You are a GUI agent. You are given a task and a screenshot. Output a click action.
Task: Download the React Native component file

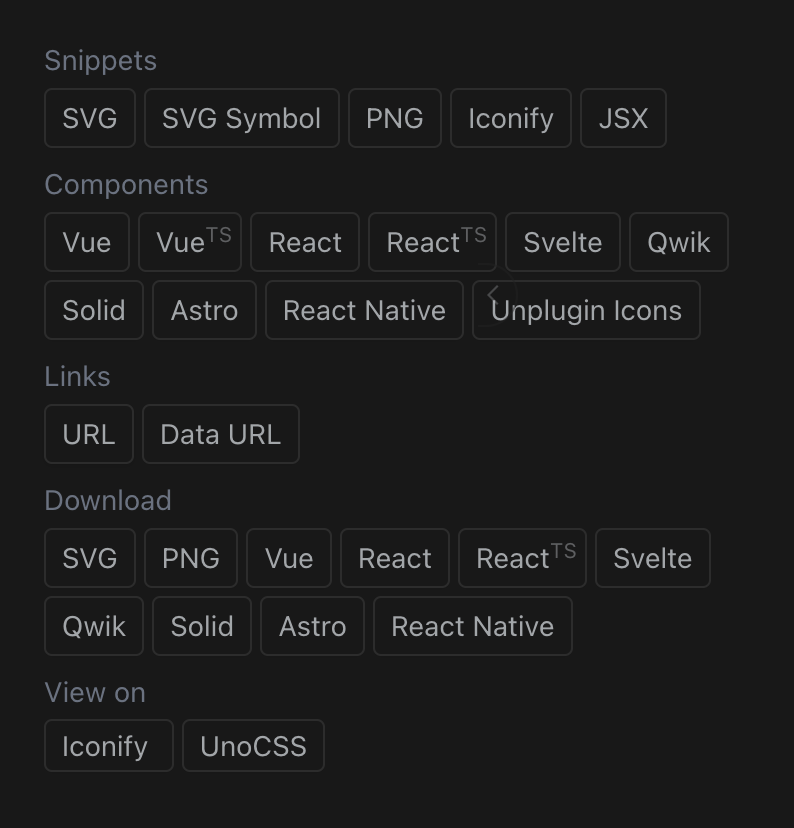tap(473, 626)
